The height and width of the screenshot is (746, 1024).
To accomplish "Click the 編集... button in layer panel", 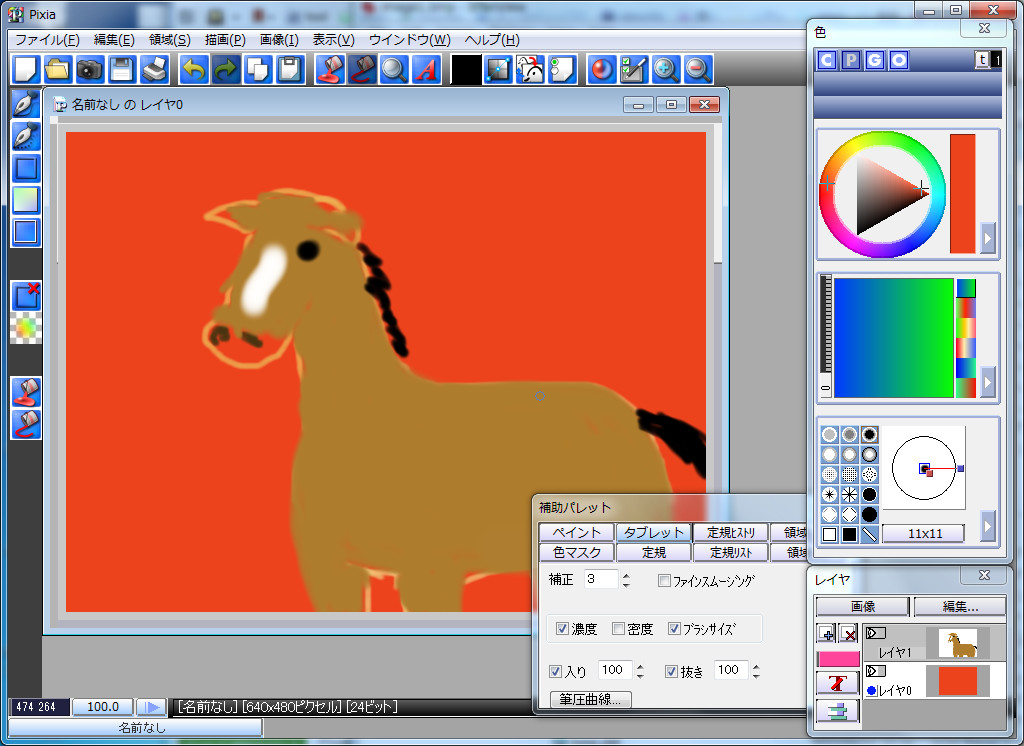I will click(x=960, y=607).
